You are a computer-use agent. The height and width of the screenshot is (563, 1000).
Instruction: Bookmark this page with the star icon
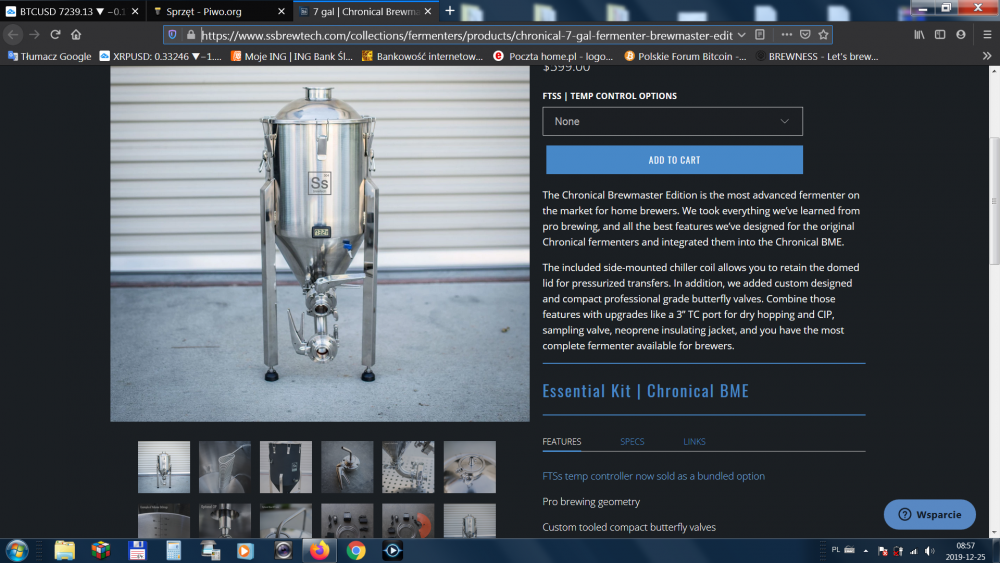tap(823, 34)
